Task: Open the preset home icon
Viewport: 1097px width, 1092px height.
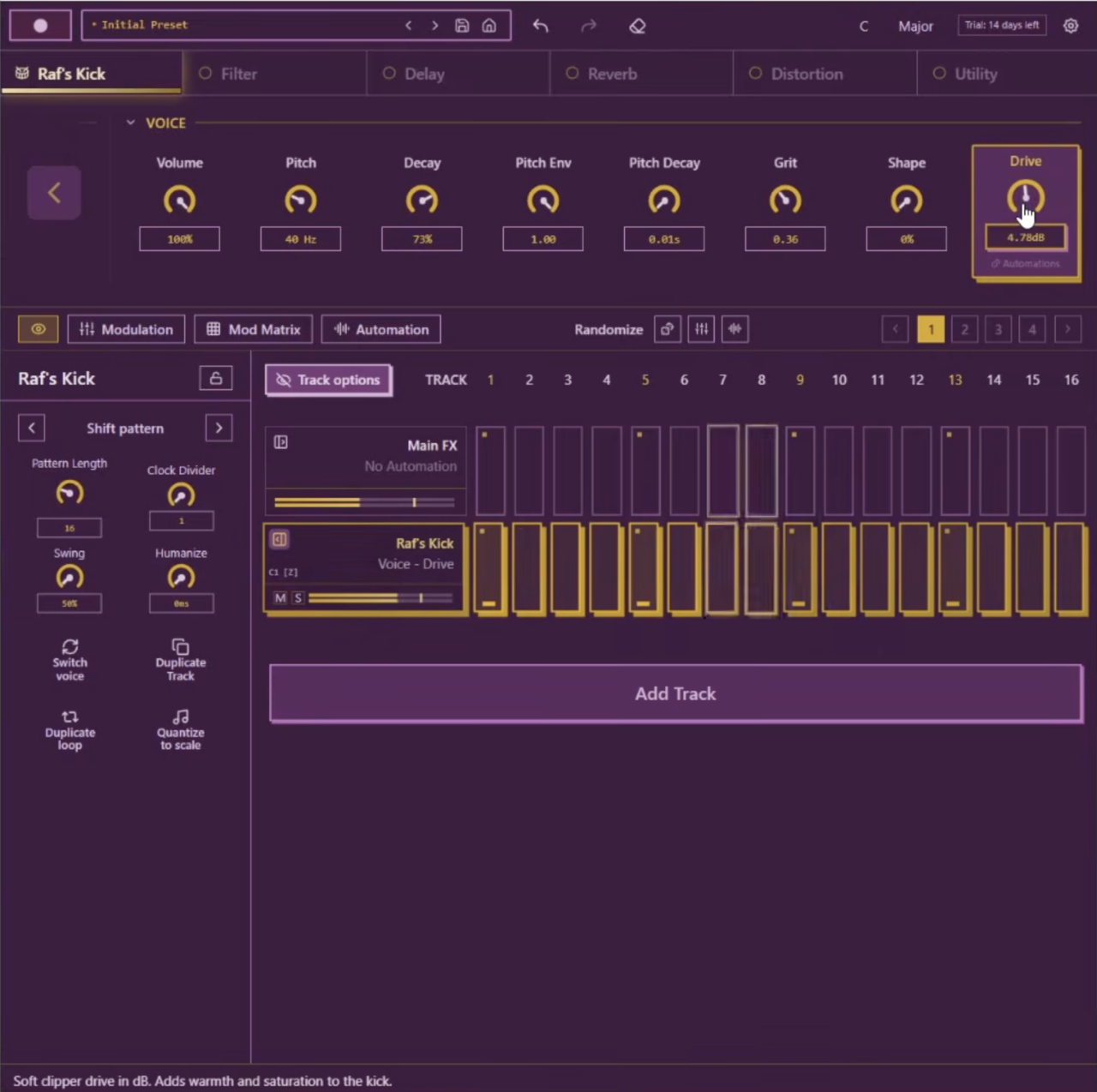Action: pyautogui.click(x=489, y=26)
